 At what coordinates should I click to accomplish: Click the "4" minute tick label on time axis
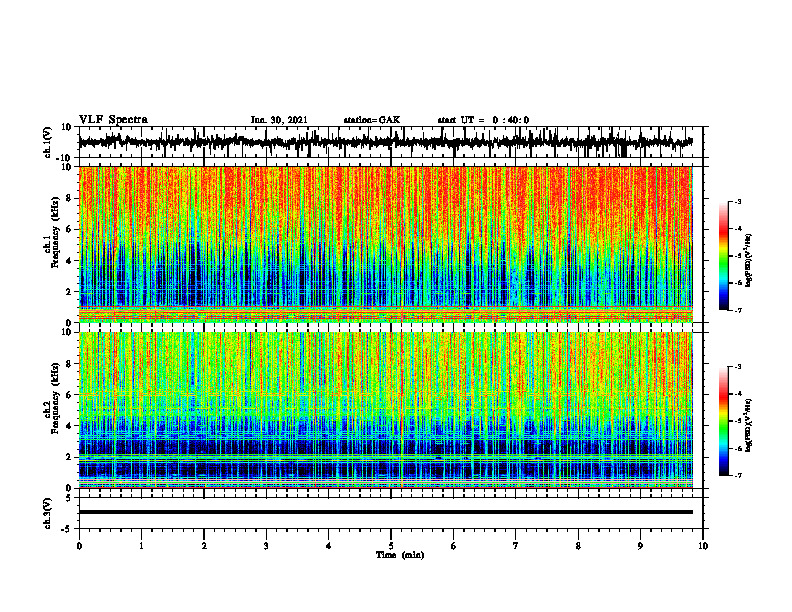[329, 546]
